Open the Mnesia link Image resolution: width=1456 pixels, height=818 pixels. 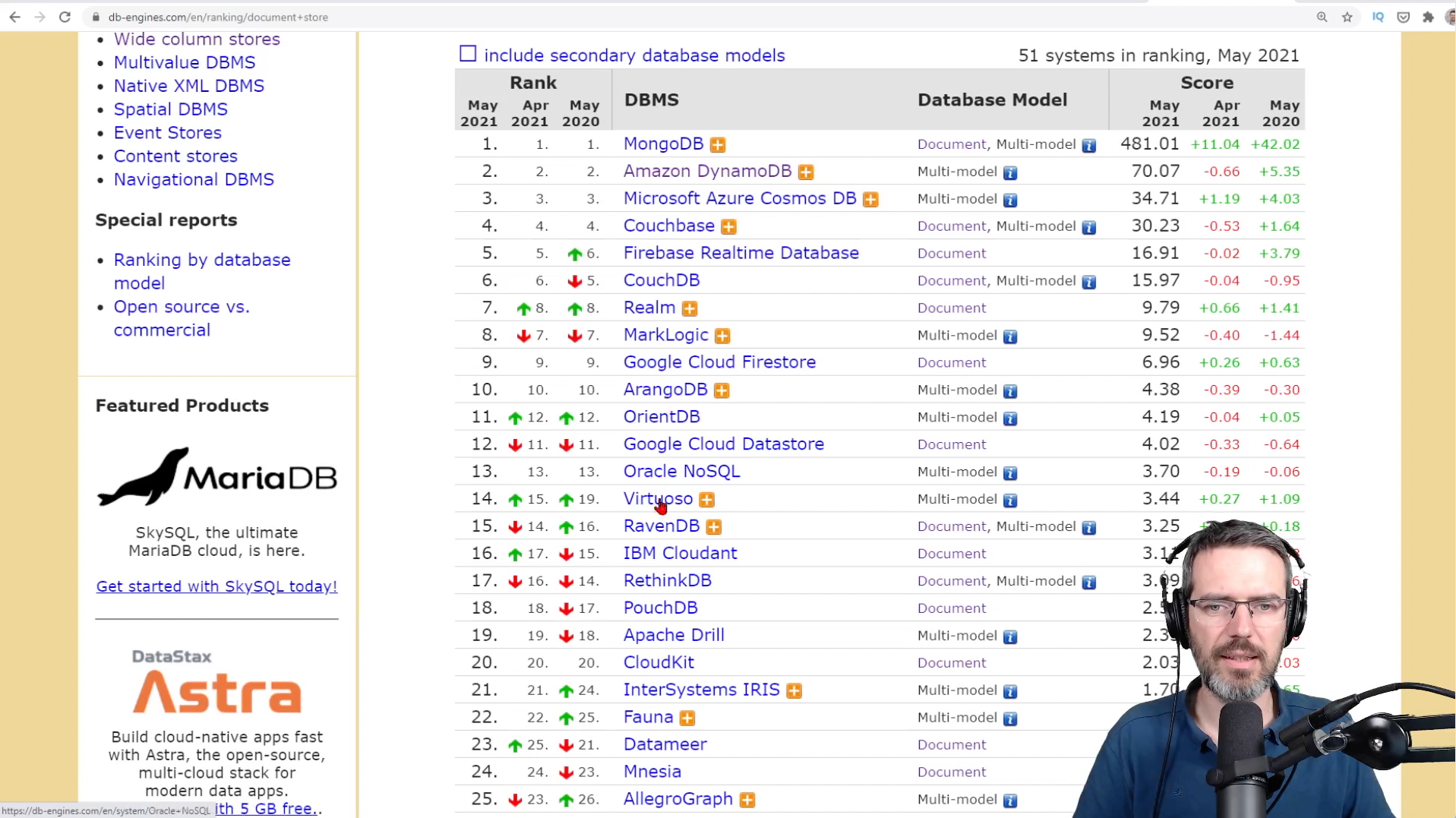pyautogui.click(x=652, y=772)
